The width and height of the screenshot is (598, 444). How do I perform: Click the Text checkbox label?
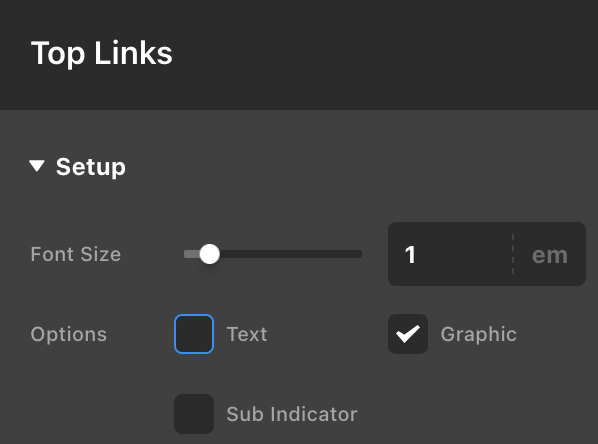(x=247, y=334)
